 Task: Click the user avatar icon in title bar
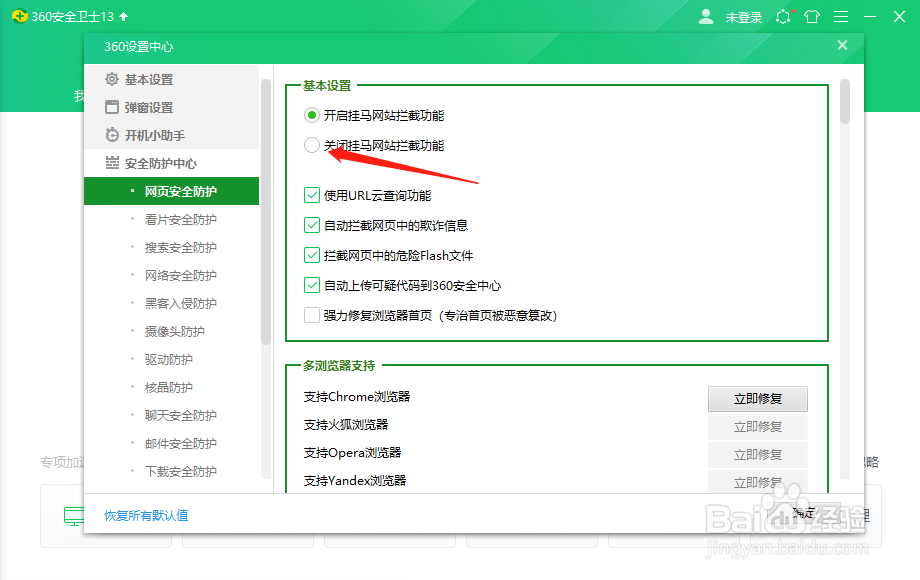(x=706, y=16)
